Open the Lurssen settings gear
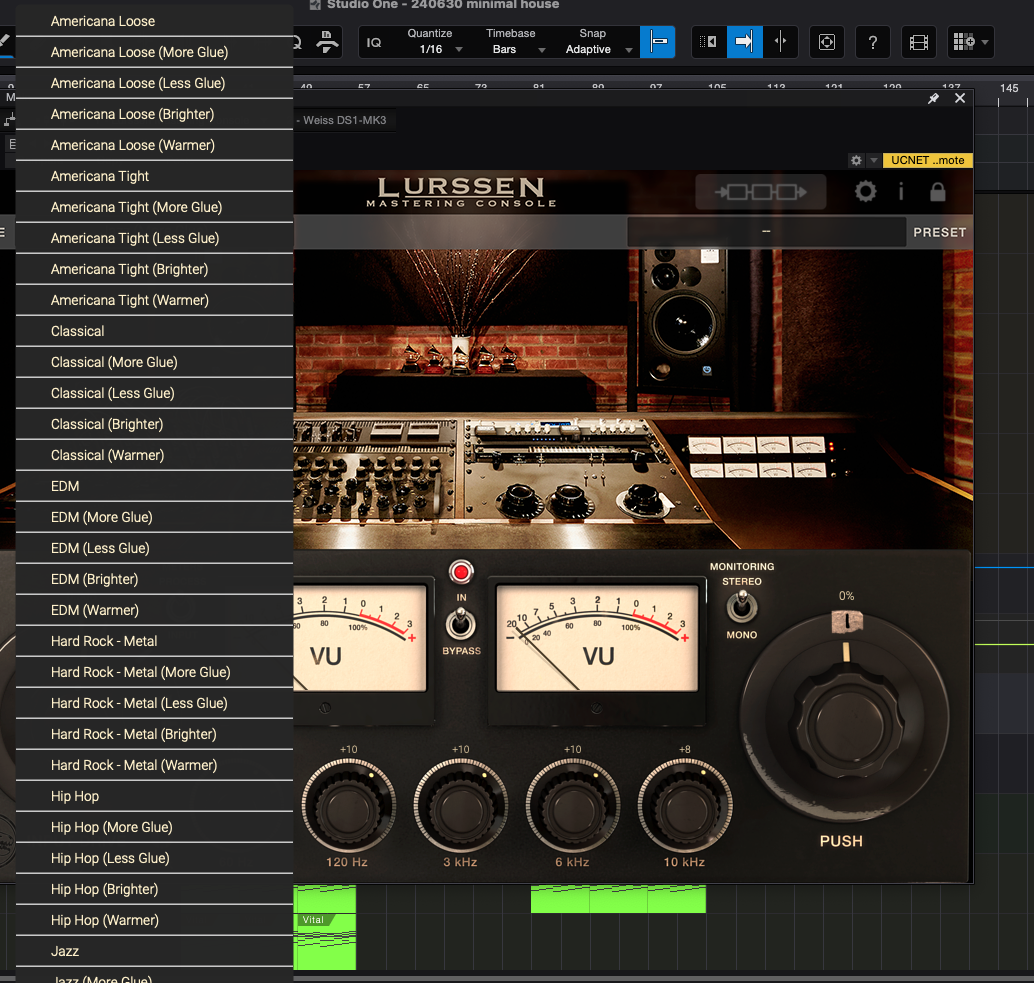This screenshot has width=1034, height=983. [x=865, y=192]
